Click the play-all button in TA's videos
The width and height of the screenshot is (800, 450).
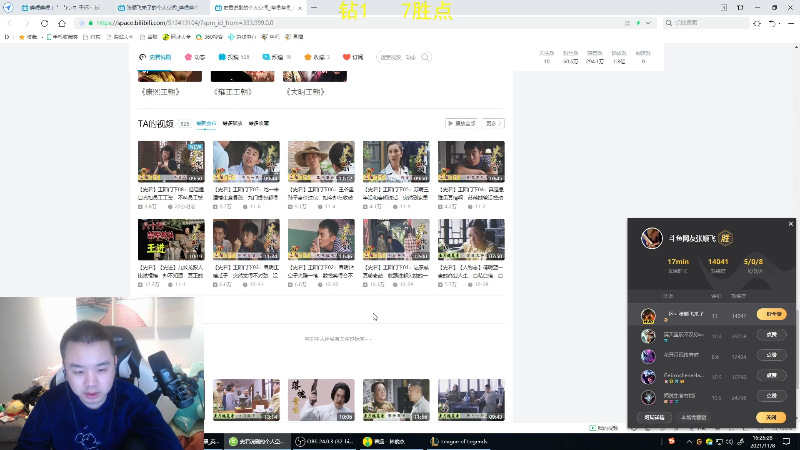(462, 123)
